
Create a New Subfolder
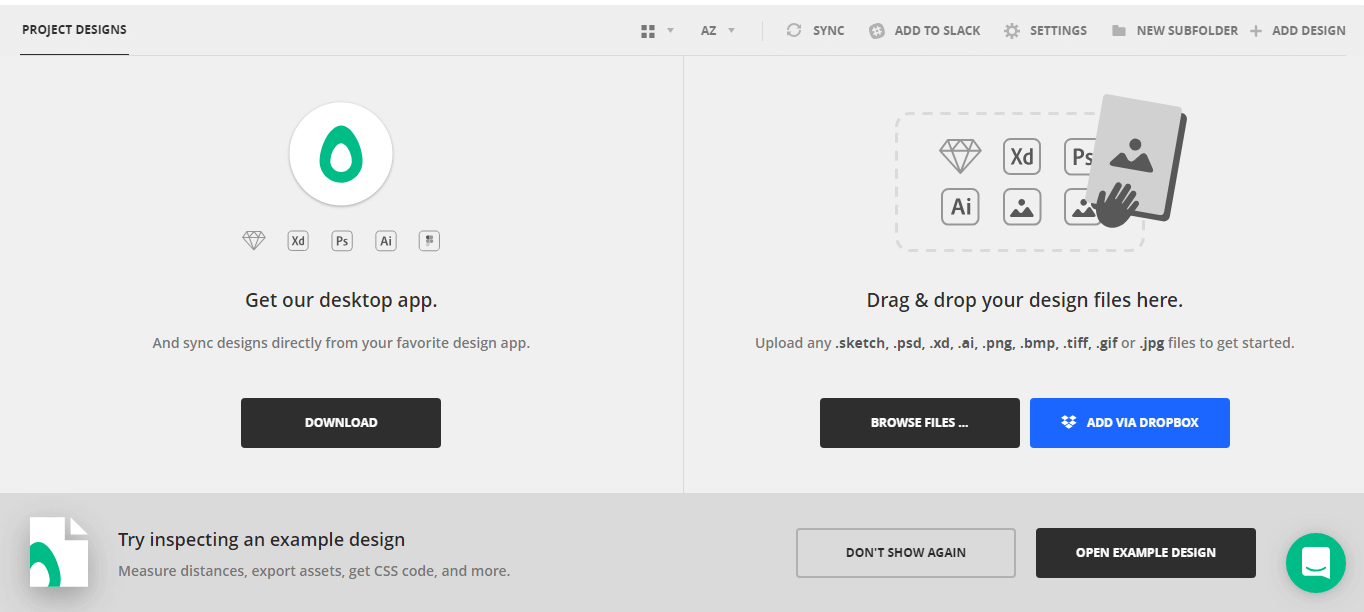point(1175,31)
